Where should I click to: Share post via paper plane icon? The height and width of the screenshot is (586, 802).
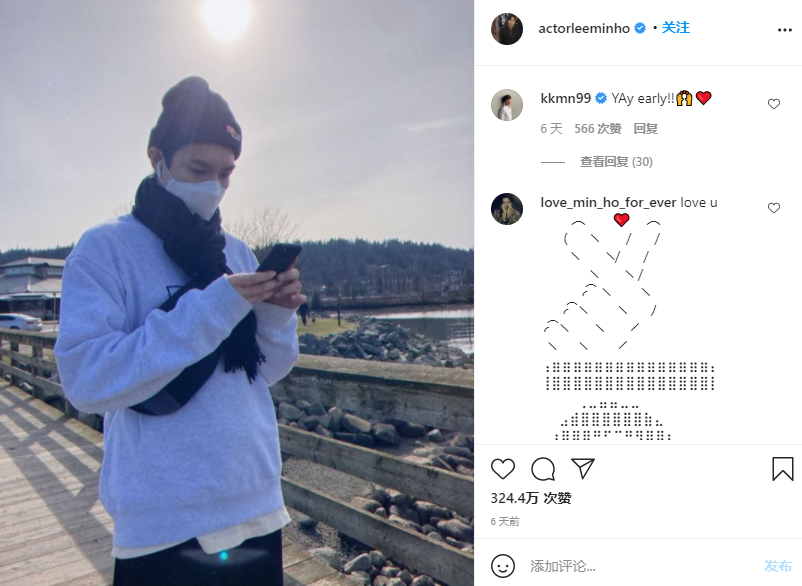click(583, 468)
